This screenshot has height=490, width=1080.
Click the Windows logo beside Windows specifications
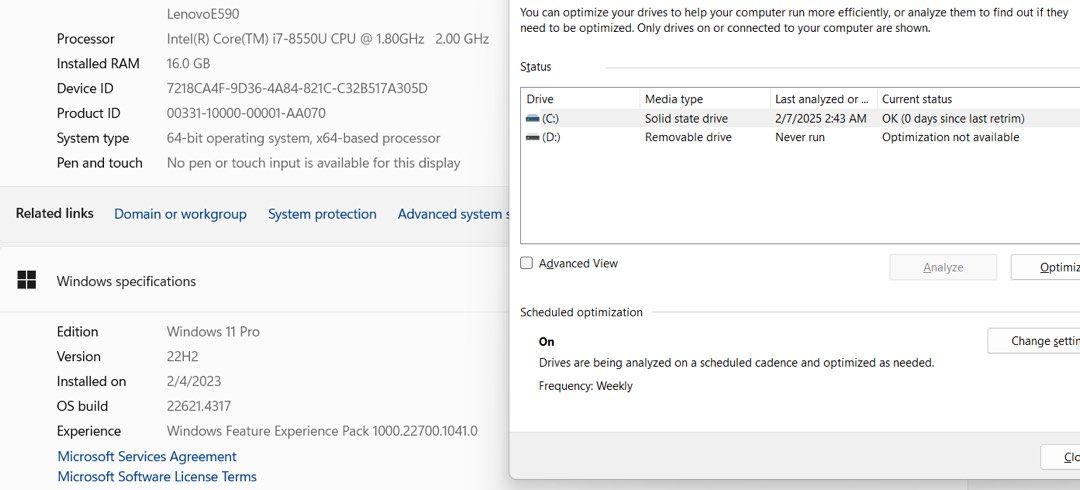[26, 280]
